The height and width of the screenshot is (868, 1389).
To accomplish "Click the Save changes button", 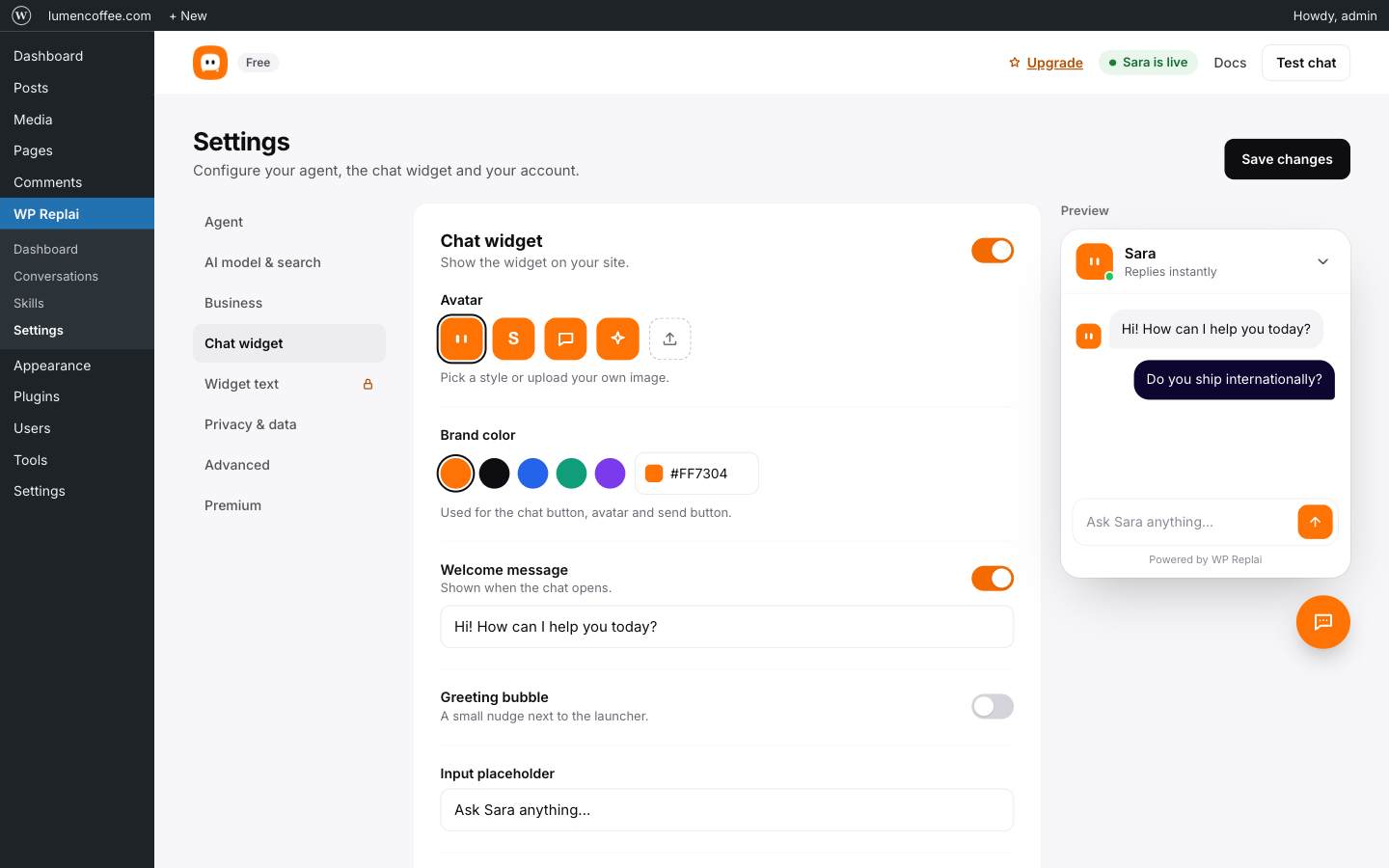I will pos(1287,159).
